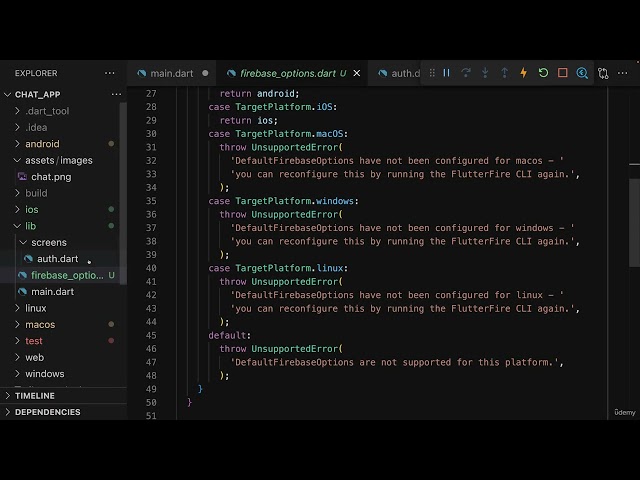
Task: Expand the web folder
Action: click(x=34, y=358)
